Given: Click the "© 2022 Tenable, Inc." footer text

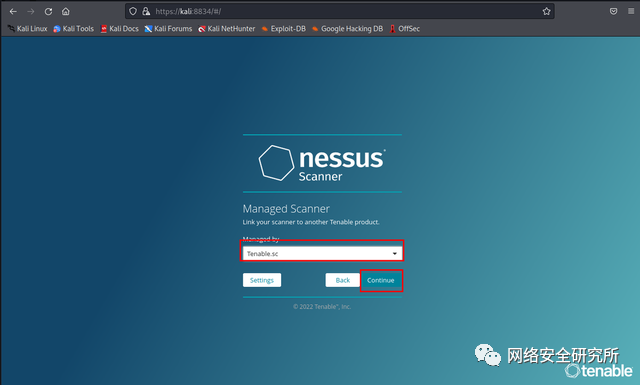Looking at the screenshot, I should click(x=322, y=307).
